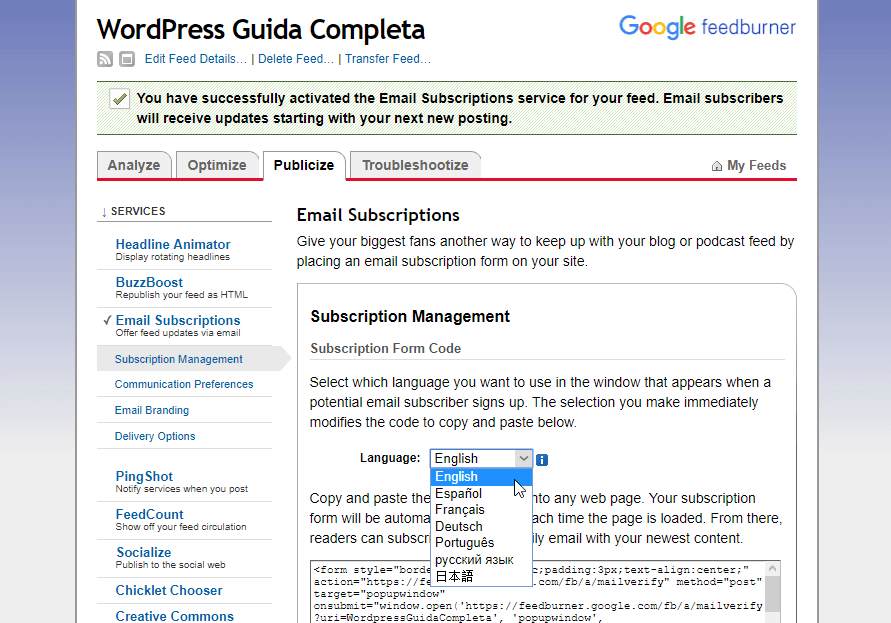Click the Language info icon
The height and width of the screenshot is (623, 891).
point(542,460)
